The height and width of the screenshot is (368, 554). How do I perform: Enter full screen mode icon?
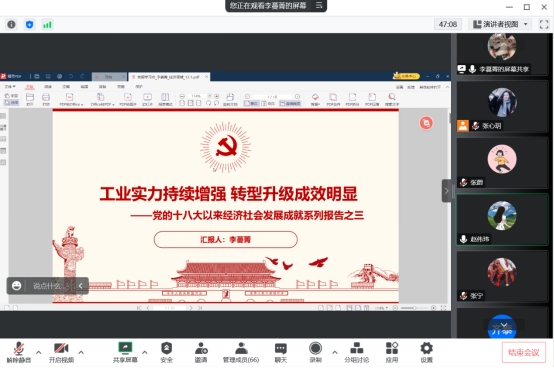tap(544, 24)
